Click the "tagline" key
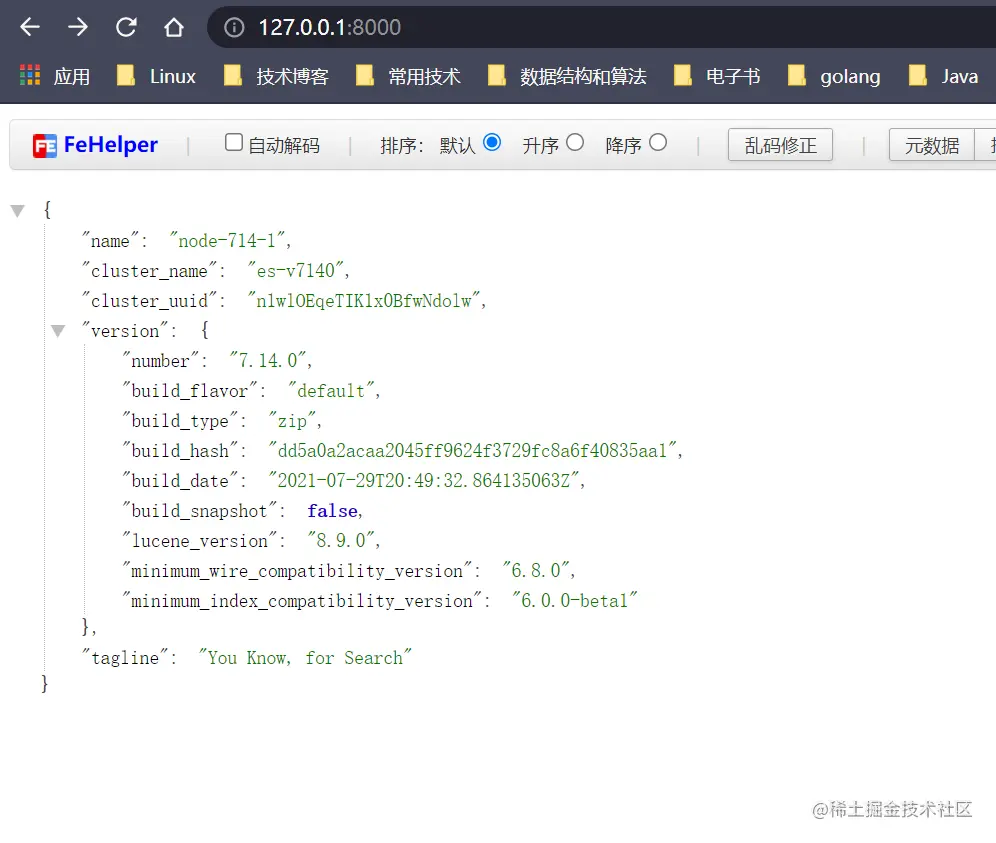Viewport: 996px width, 843px height. click(125, 658)
